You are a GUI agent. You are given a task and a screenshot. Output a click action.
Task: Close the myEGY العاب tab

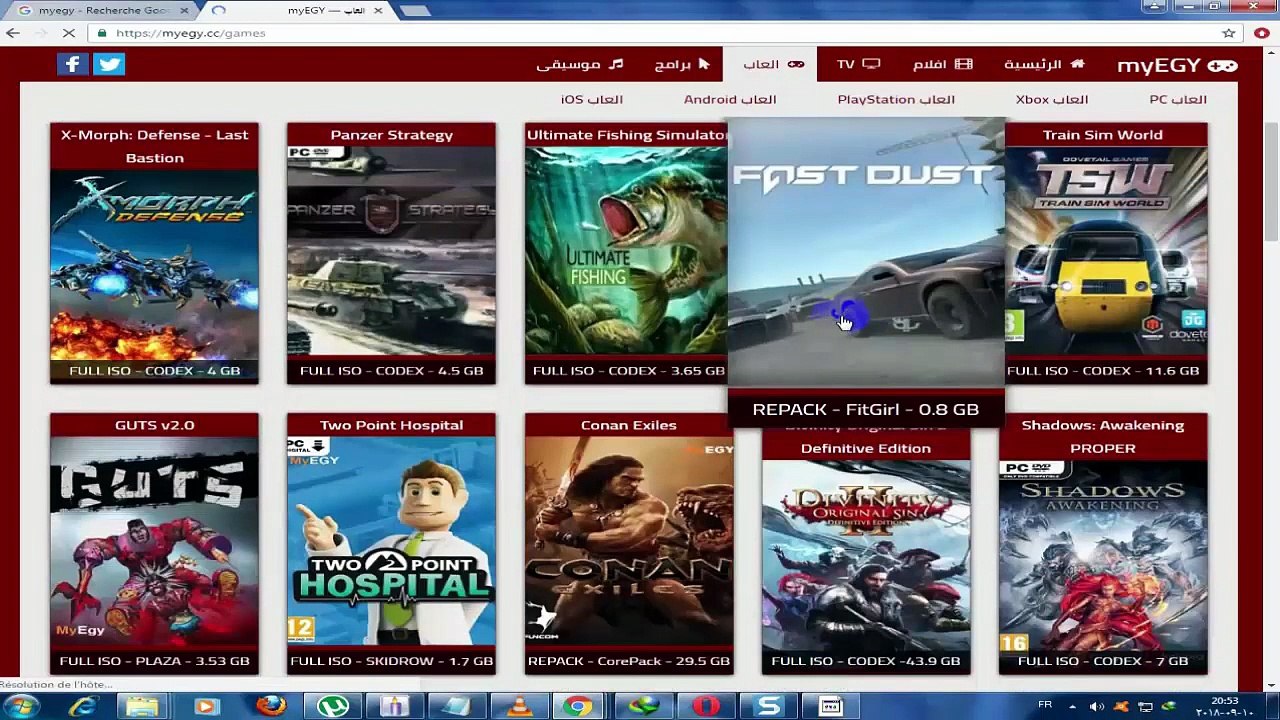pyautogui.click(x=378, y=10)
